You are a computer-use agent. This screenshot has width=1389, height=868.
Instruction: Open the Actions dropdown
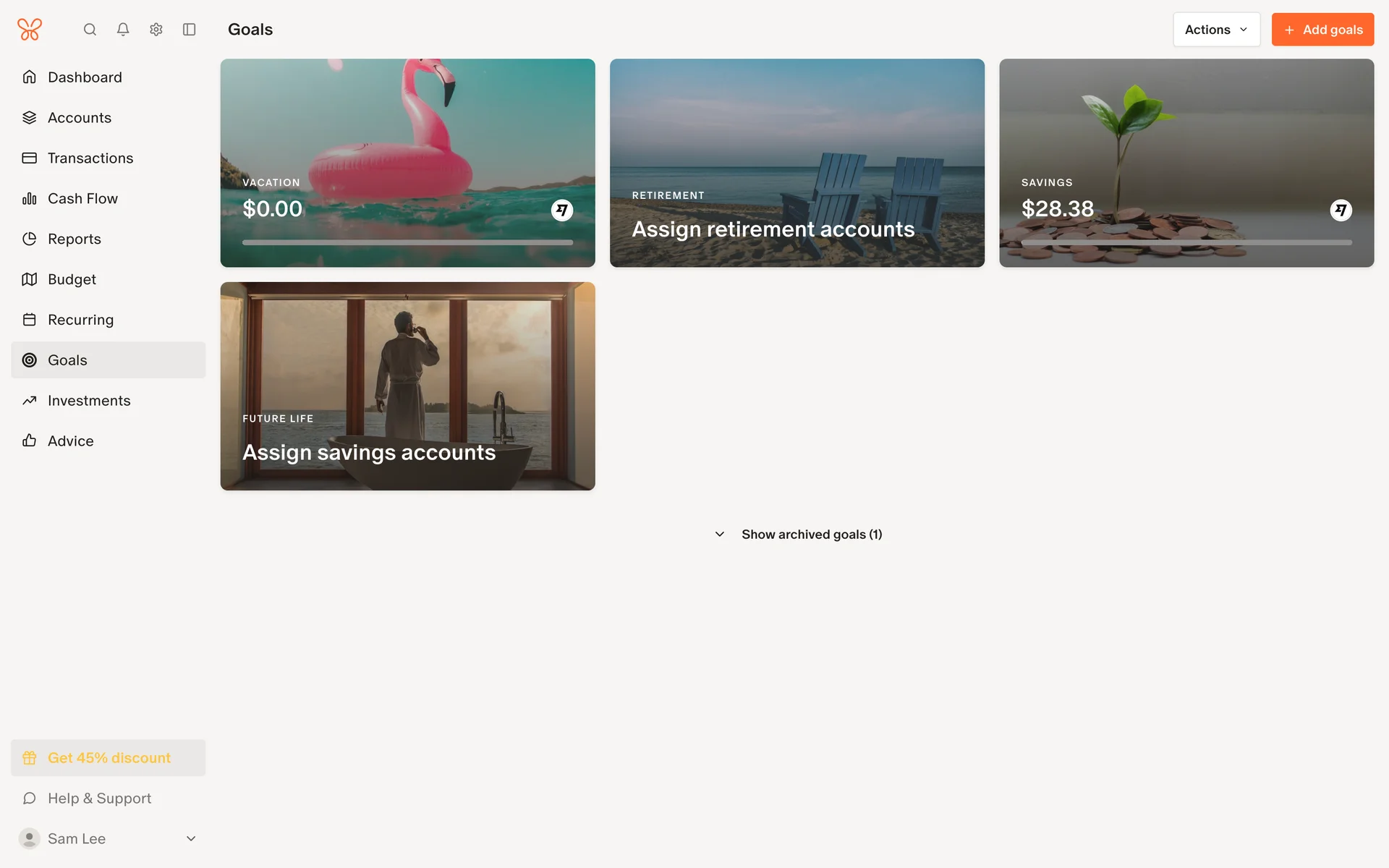pyautogui.click(x=1216, y=30)
